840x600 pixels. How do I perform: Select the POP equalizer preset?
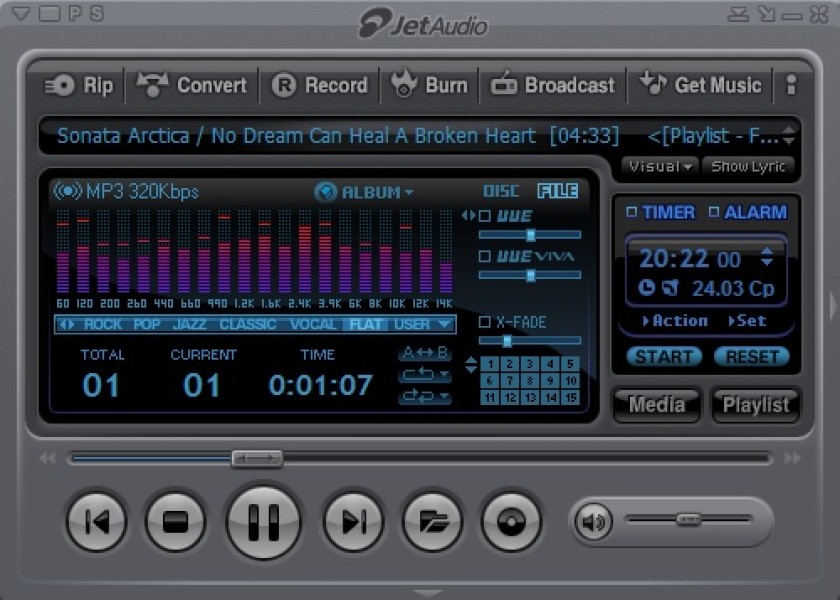click(146, 324)
